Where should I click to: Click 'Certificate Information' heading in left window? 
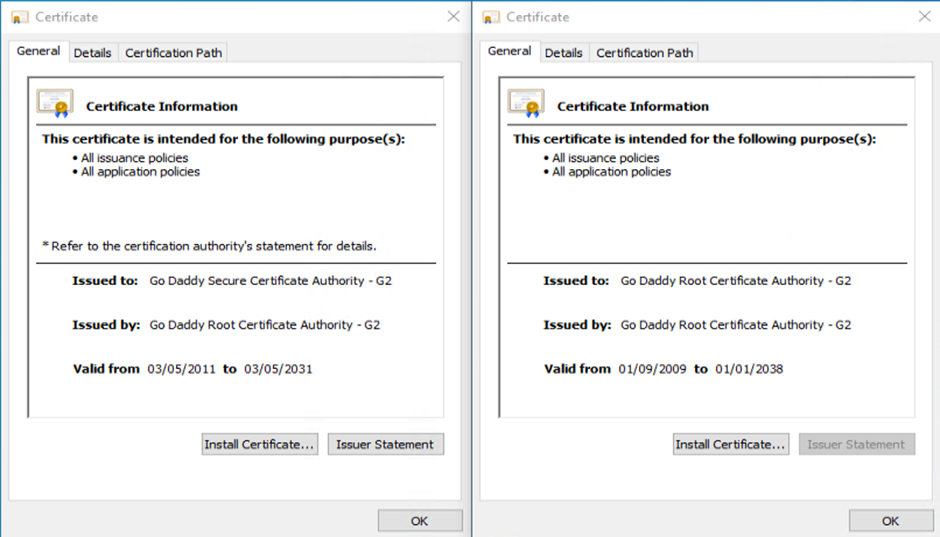162,107
